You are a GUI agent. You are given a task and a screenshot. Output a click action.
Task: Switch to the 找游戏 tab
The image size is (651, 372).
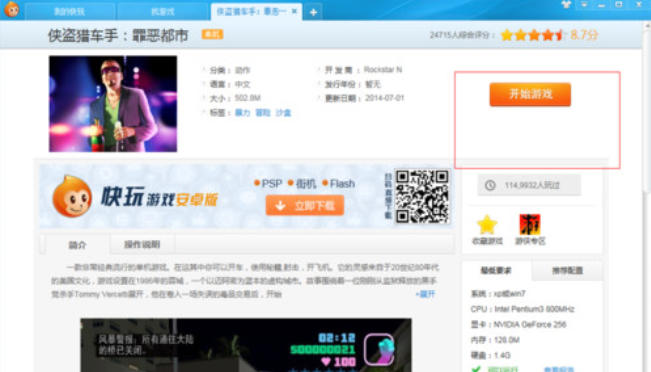pos(163,12)
